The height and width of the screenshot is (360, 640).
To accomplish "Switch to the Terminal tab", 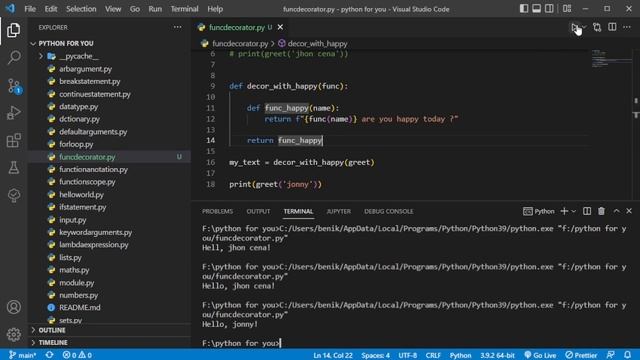I will [298, 211].
